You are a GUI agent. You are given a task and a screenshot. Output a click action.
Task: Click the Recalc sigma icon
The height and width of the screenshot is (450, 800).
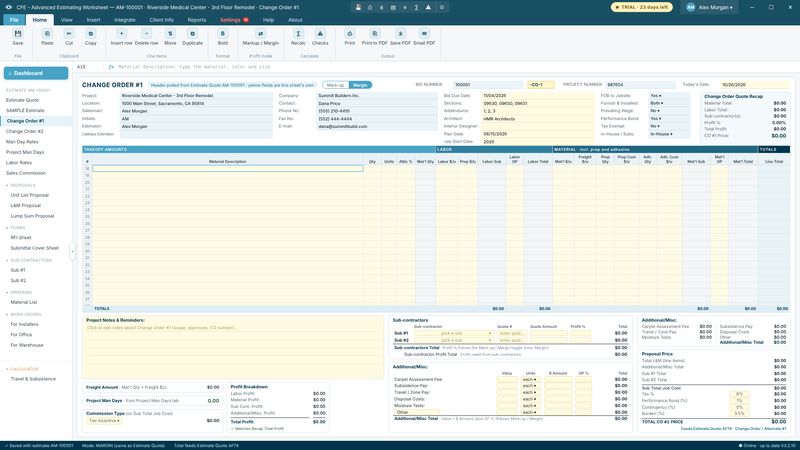click(x=298, y=34)
